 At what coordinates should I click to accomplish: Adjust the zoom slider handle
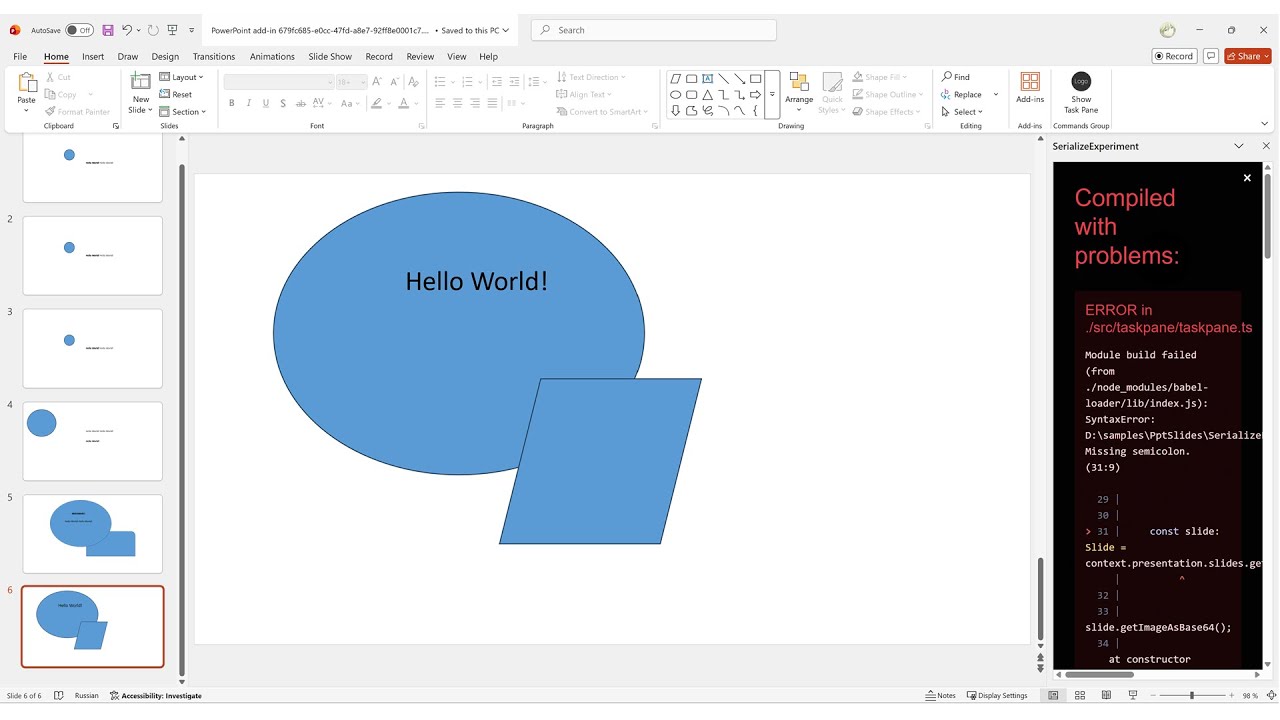[x=1191, y=695]
